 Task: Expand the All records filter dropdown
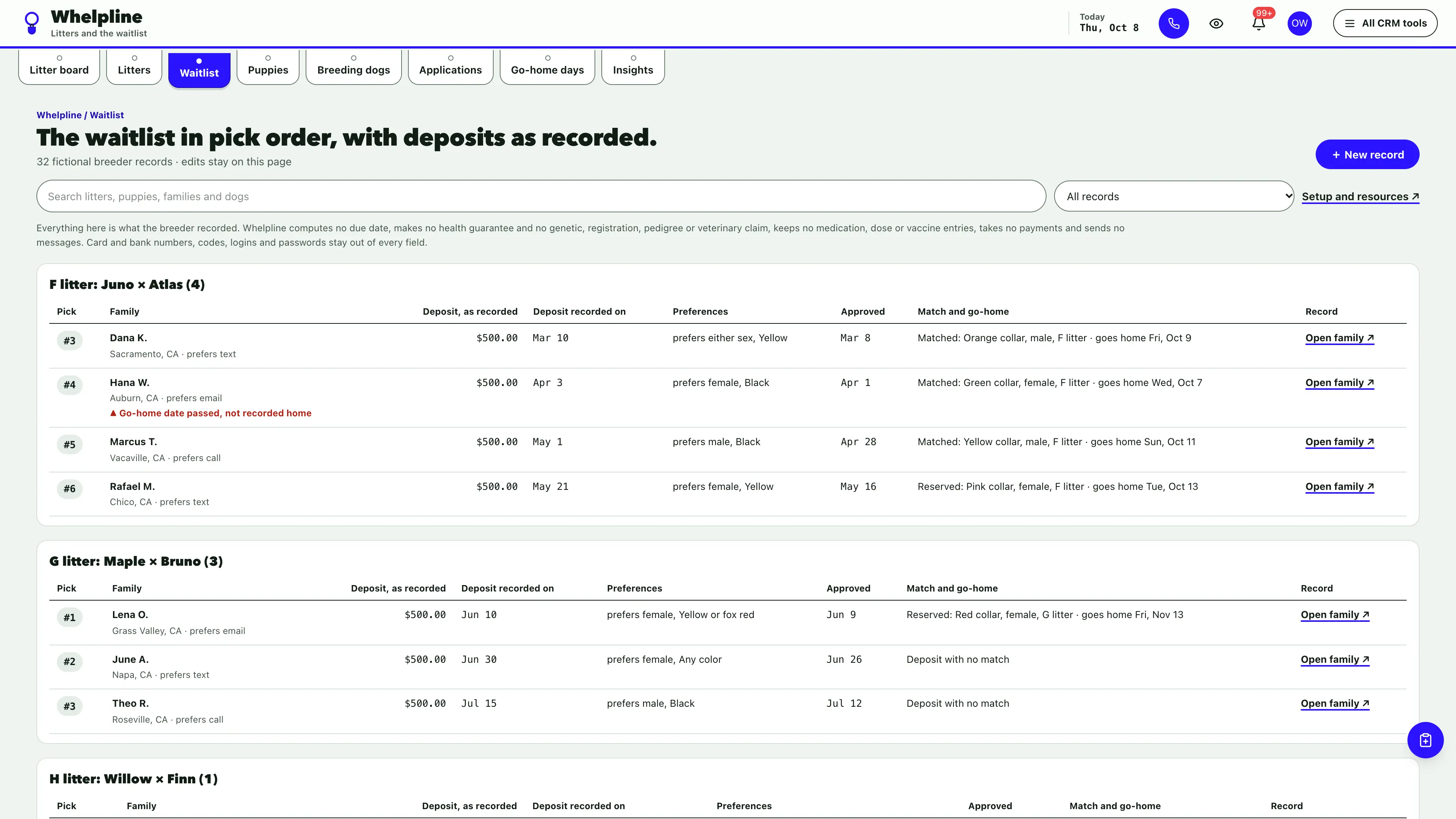(1174, 196)
